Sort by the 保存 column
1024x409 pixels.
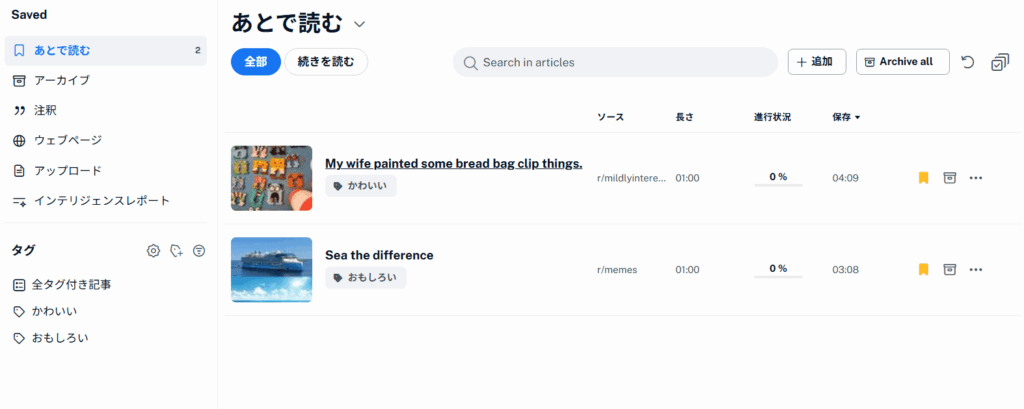tap(845, 117)
